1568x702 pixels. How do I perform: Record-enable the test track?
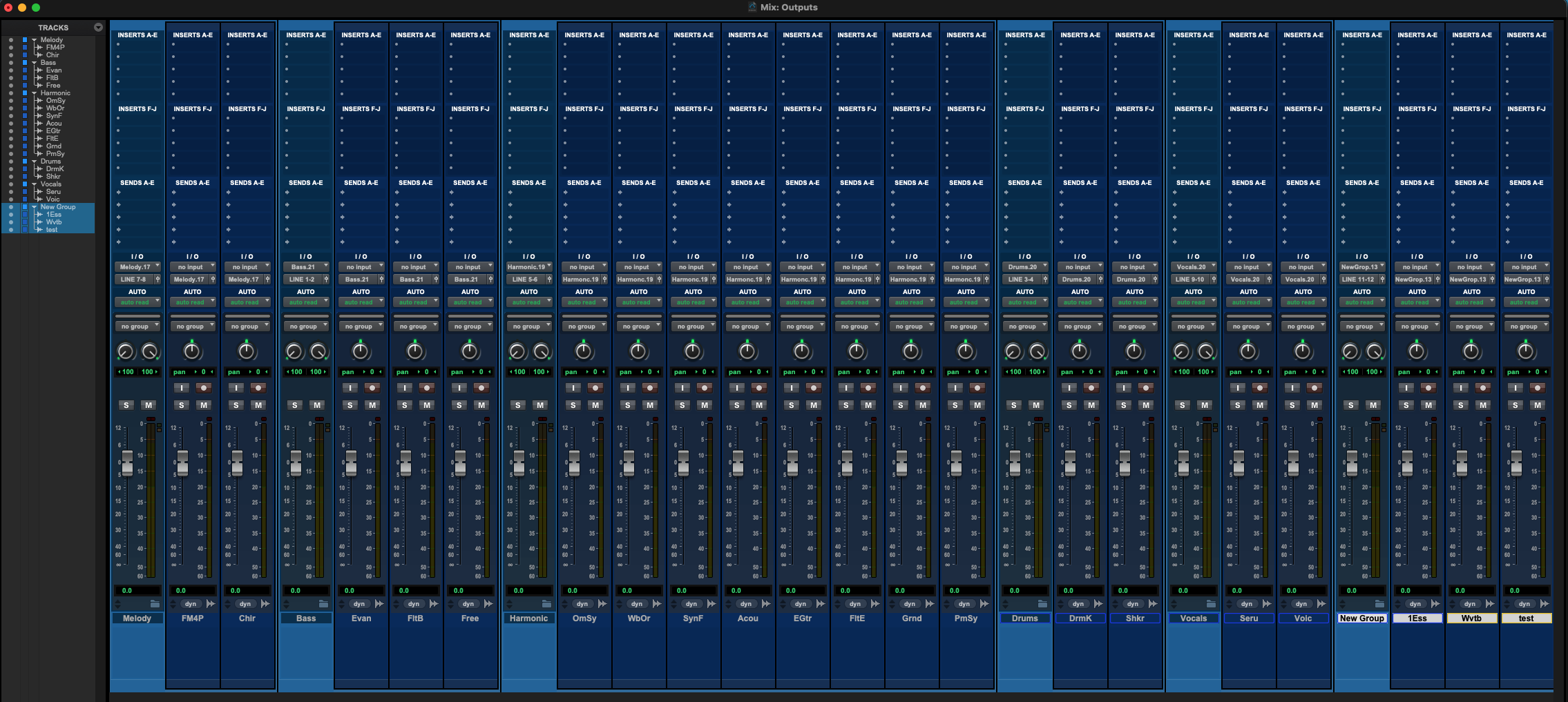point(1538,387)
